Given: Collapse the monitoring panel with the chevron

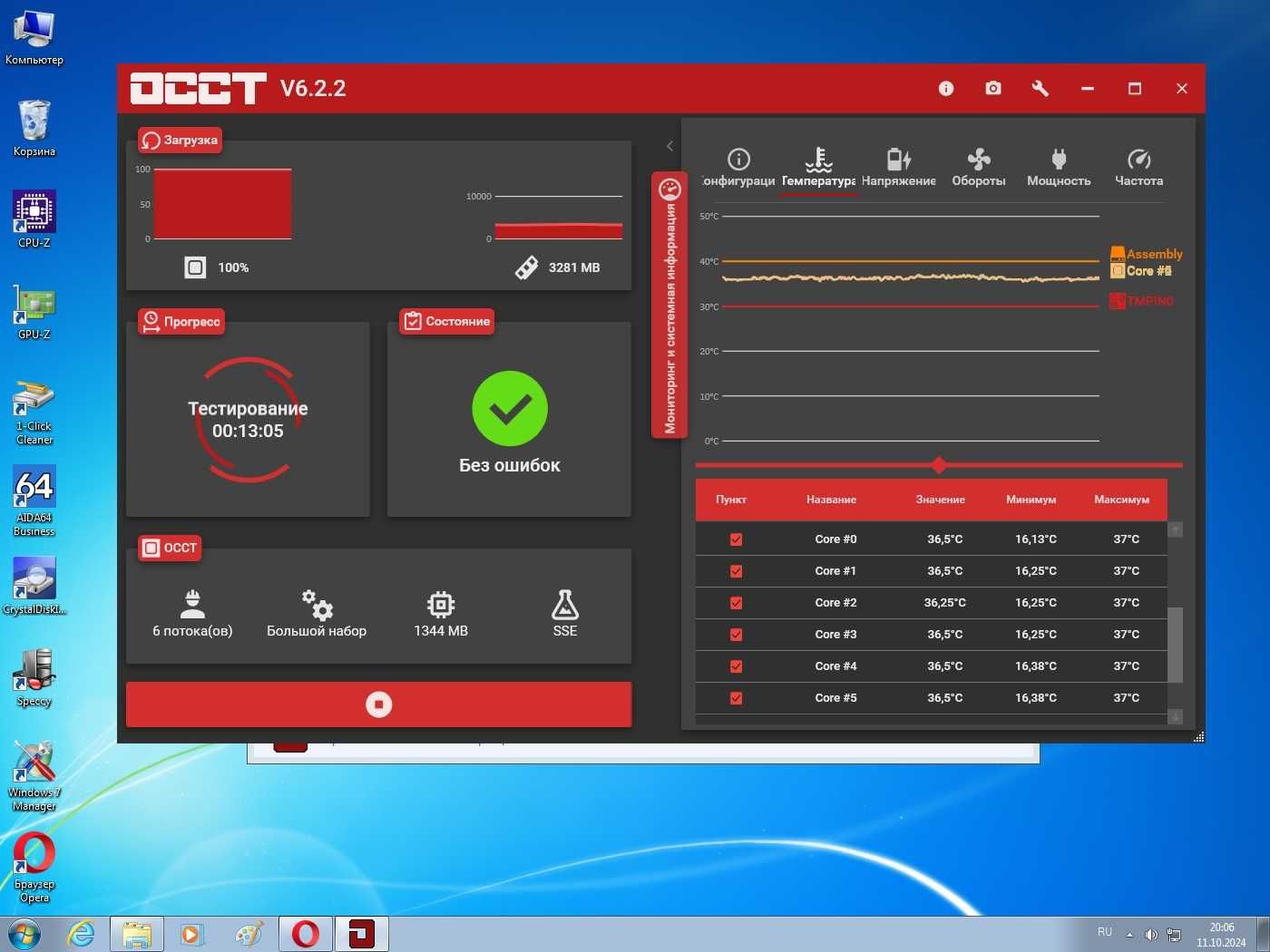Looking at the screenshot, I should 669,146.
